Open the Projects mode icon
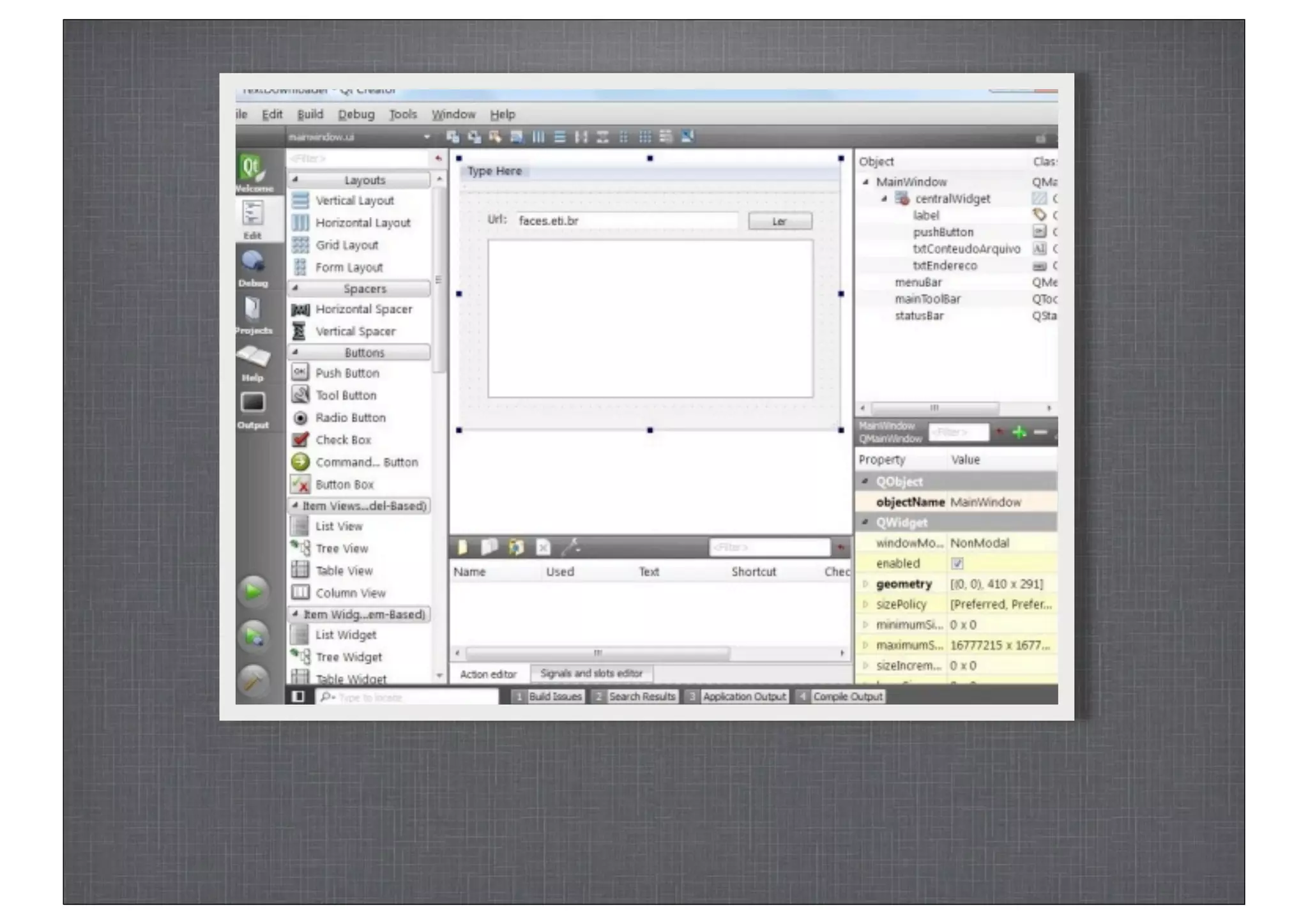Image resolution: width=1308 pixels, height=924 pixels. (x=253, y=314)
